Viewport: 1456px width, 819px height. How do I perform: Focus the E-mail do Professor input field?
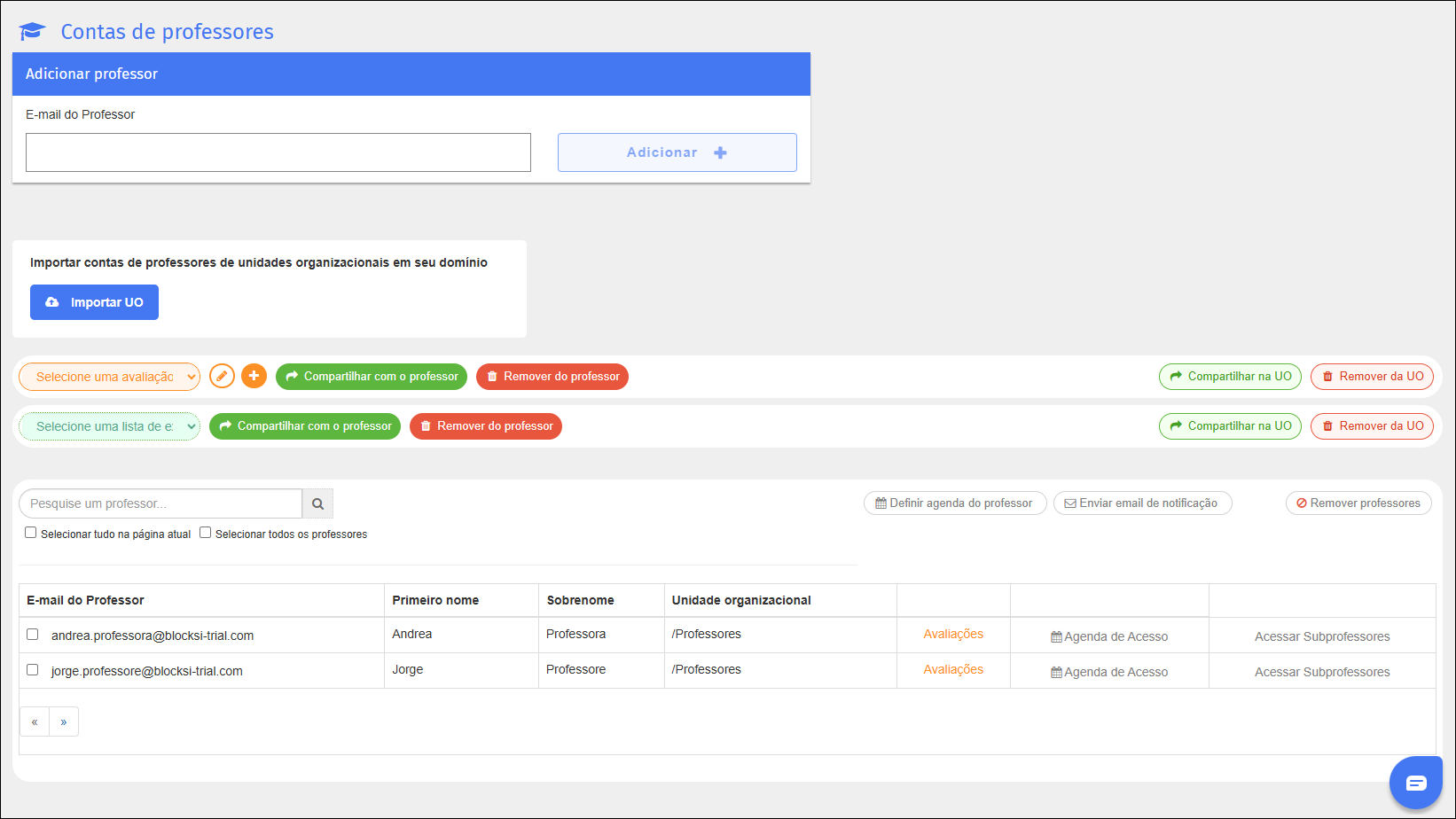click(278, 152)
